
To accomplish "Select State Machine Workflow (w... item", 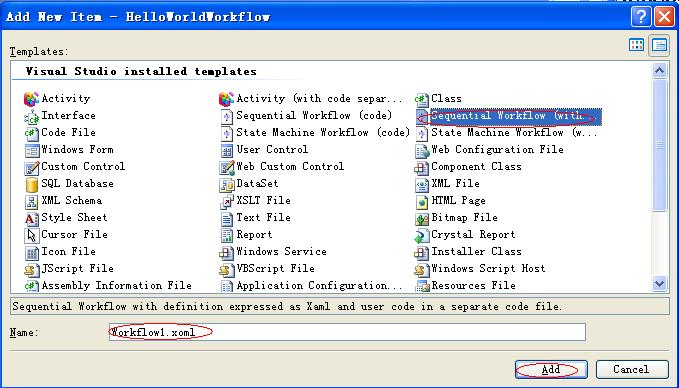I will (507, 133).
